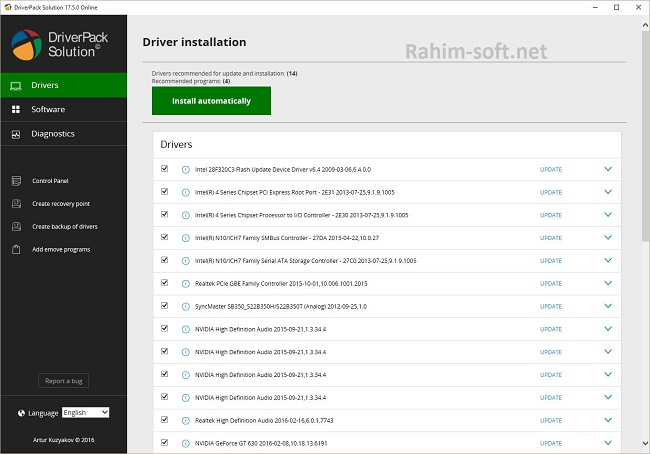Viewport: 650px width, 454px height.
Task: Uncheck 4 Series Chipset PCI Express Root Port
Action: tap(165, 192)
